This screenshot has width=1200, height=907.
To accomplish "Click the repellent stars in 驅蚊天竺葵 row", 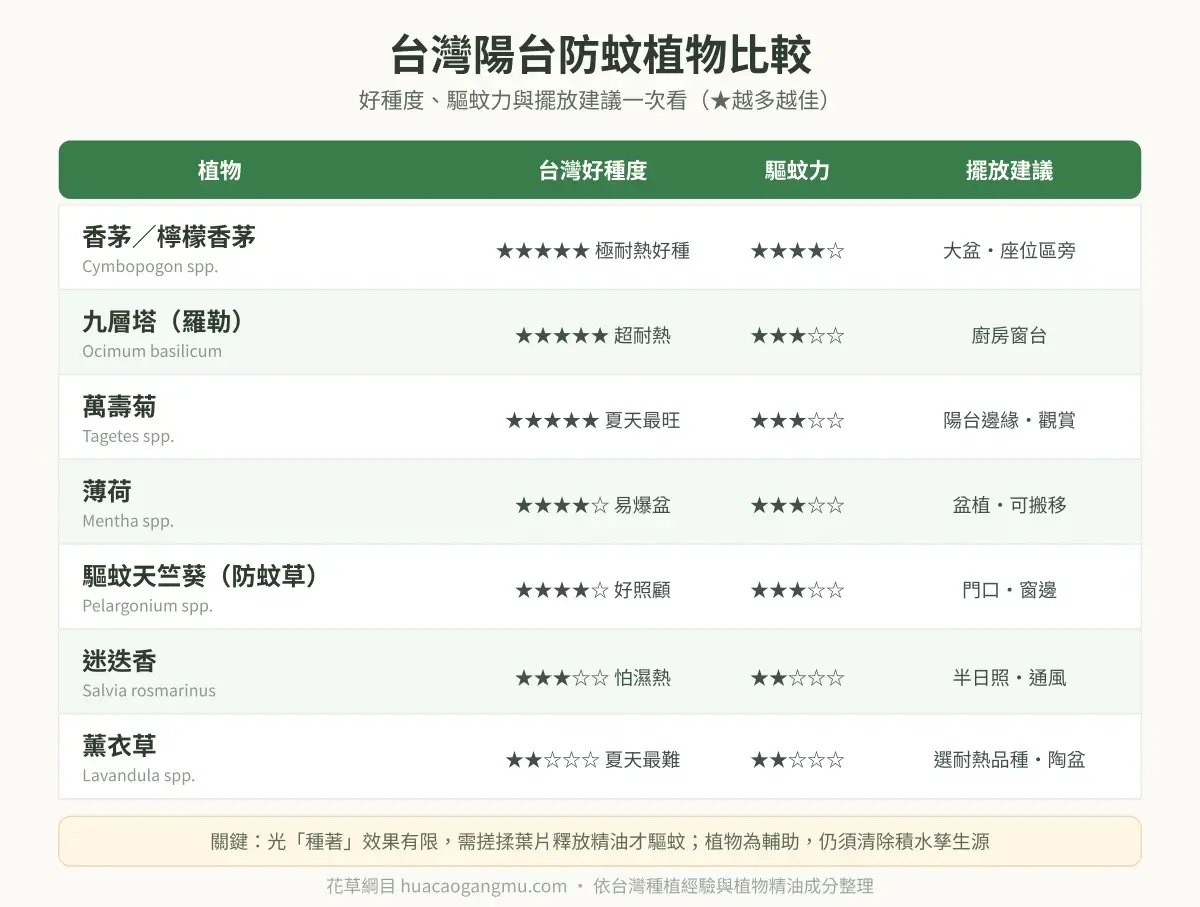I will [x=797, y=591].
